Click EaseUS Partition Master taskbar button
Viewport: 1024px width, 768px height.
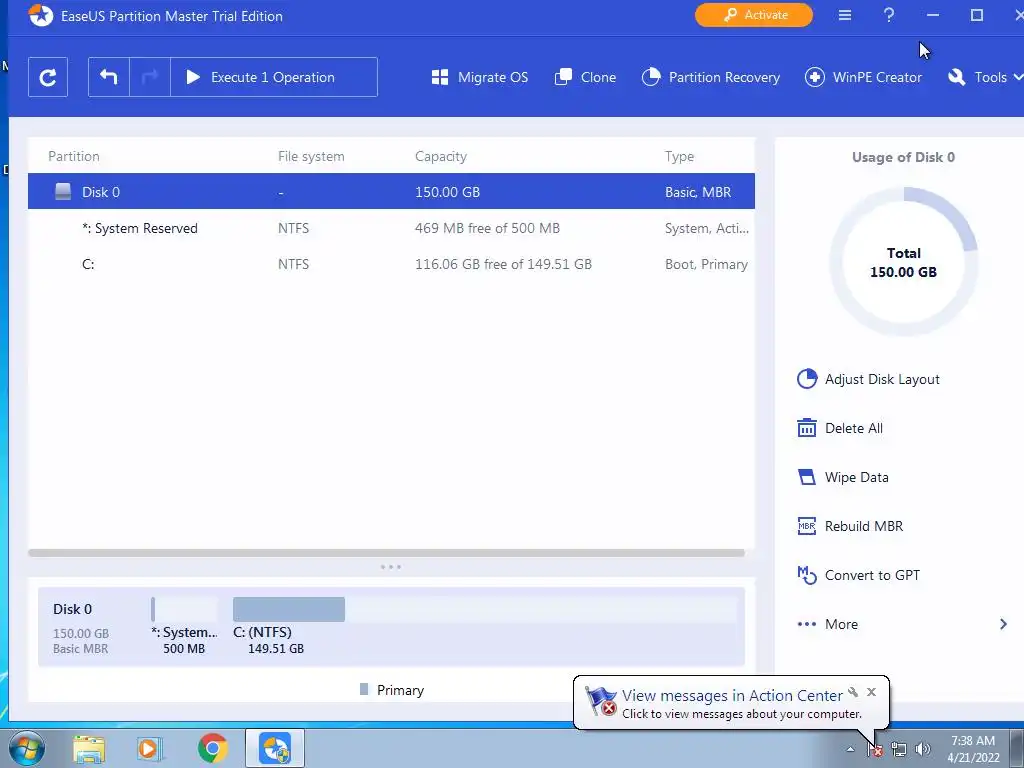tap(275, 748)
